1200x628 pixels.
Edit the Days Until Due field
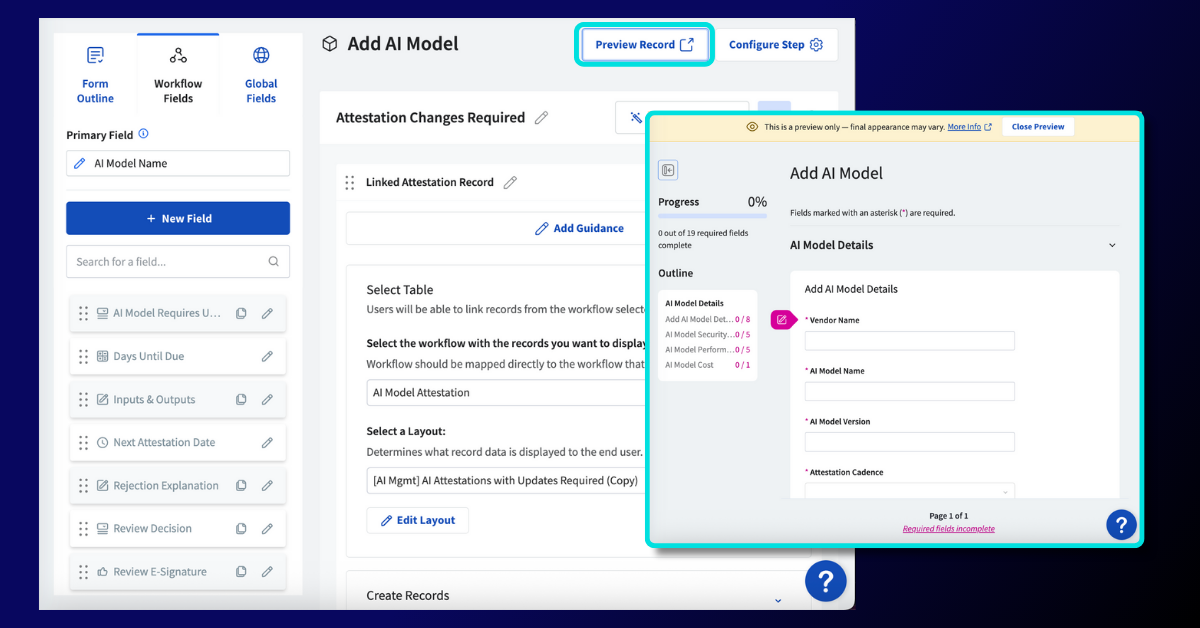coord(267,356)
